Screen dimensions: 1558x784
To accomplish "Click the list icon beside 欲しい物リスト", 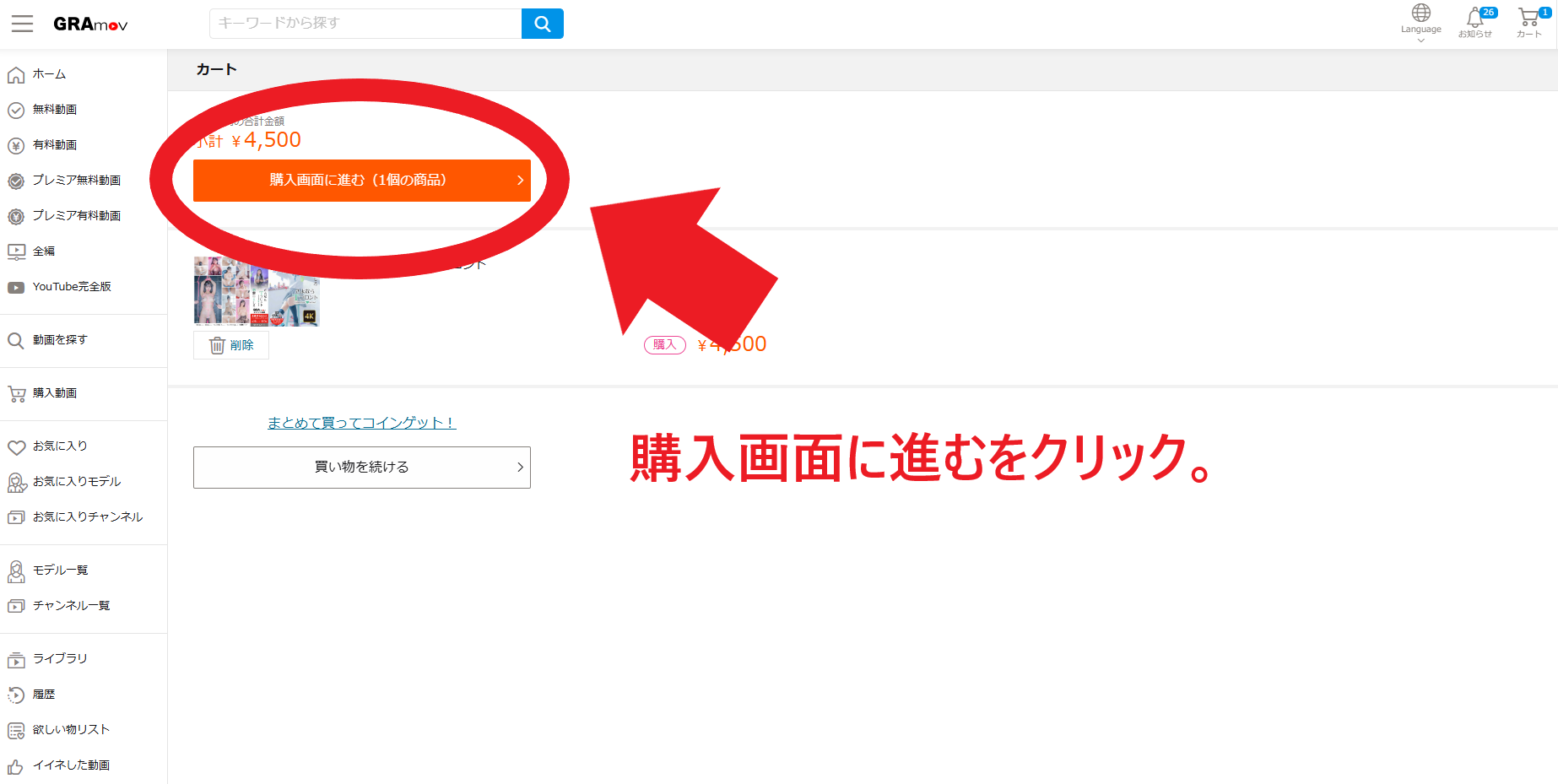I will 16,731.
